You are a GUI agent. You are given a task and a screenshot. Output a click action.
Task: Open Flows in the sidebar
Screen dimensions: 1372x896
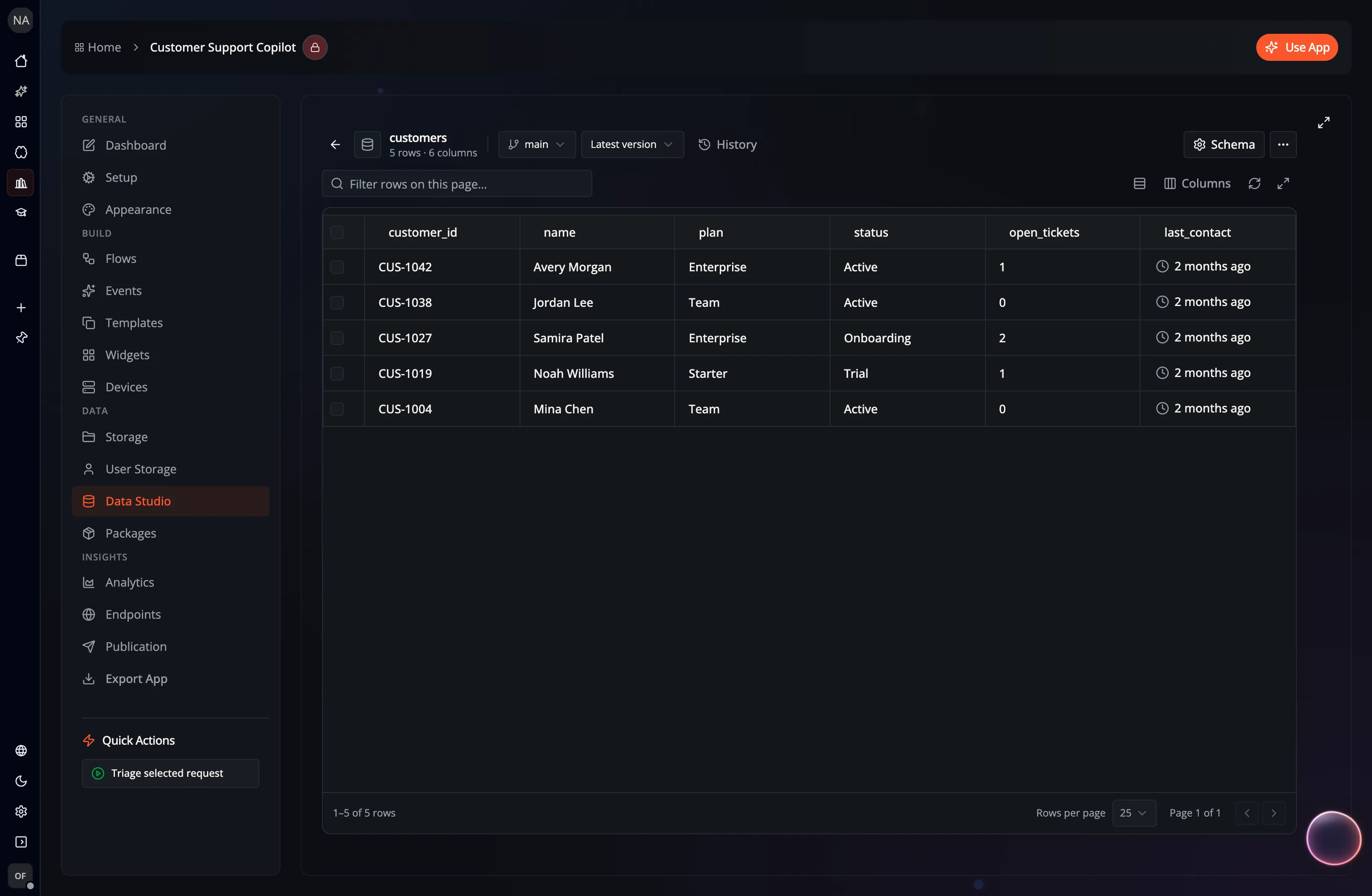point(171,259)
